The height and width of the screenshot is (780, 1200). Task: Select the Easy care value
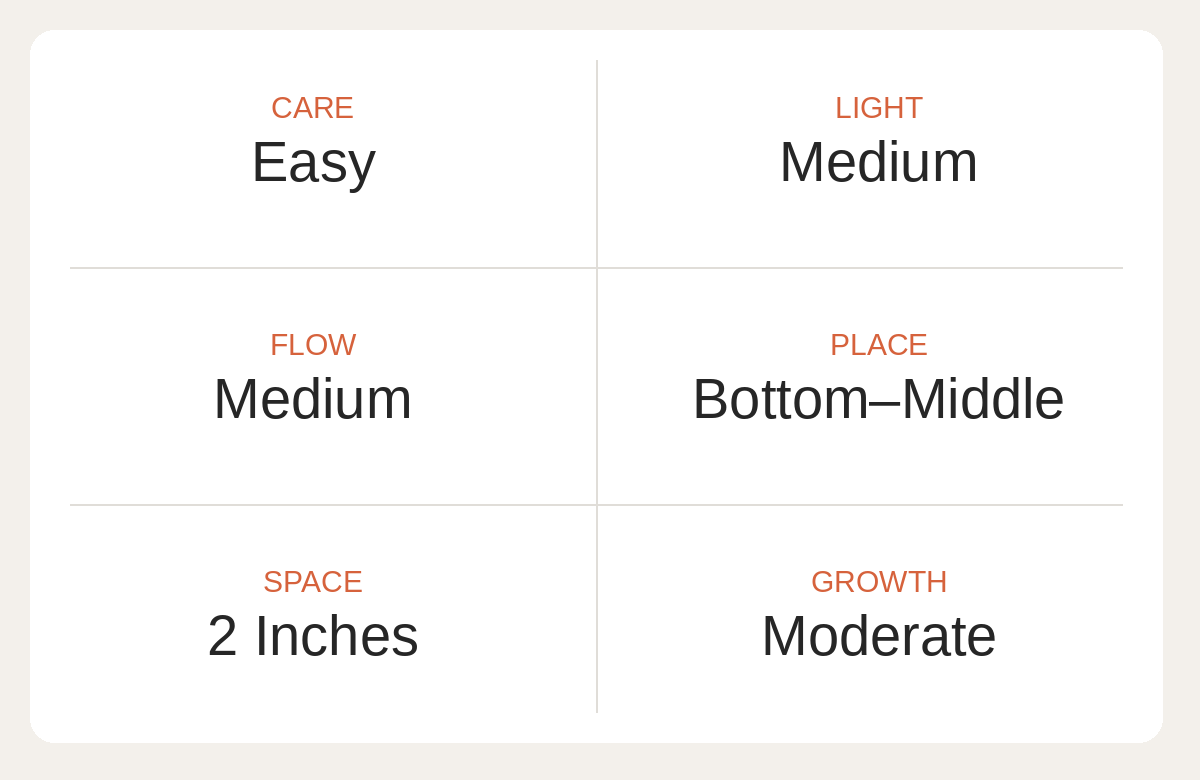click(313, 162)
